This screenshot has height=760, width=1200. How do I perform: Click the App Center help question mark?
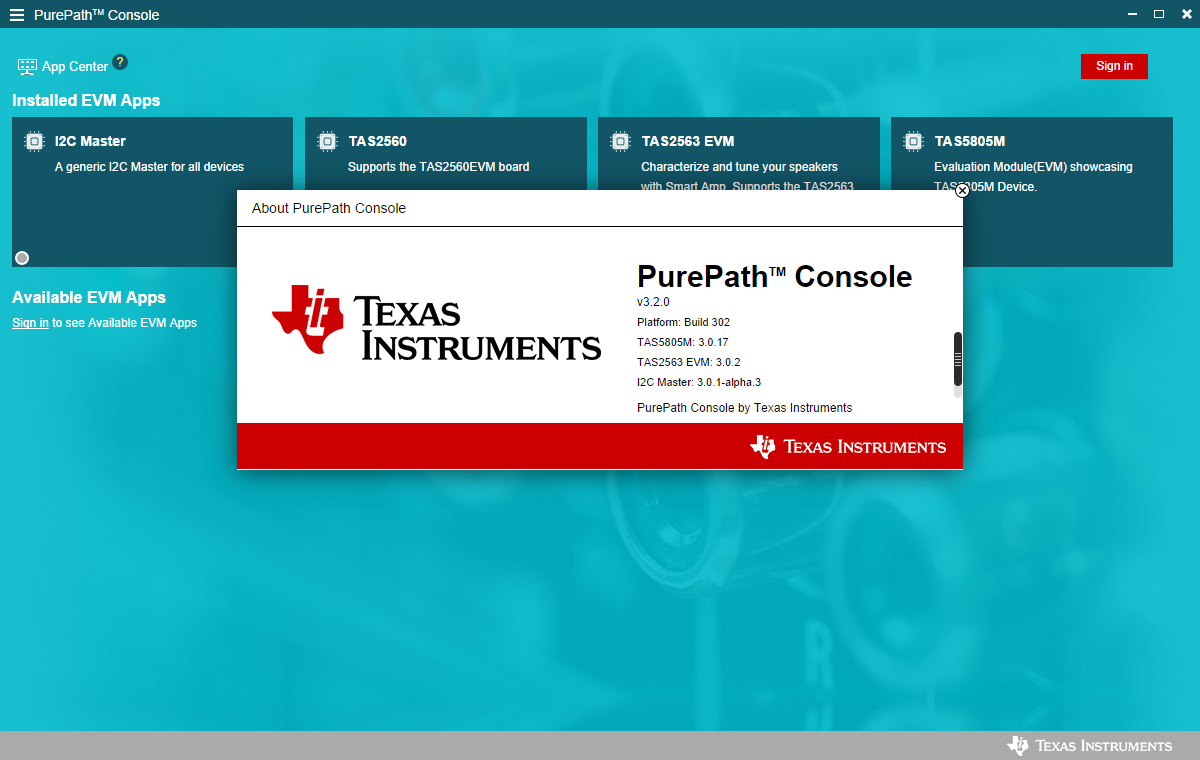tap(120, 62)
